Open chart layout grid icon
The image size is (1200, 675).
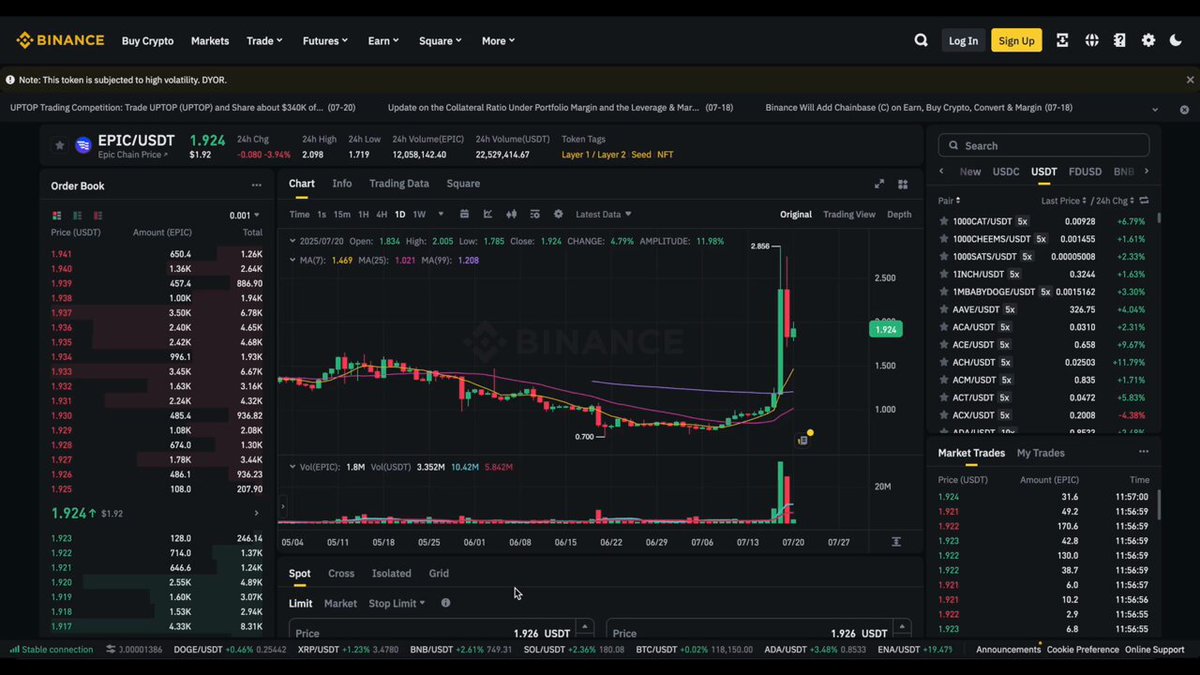point(903,184)
